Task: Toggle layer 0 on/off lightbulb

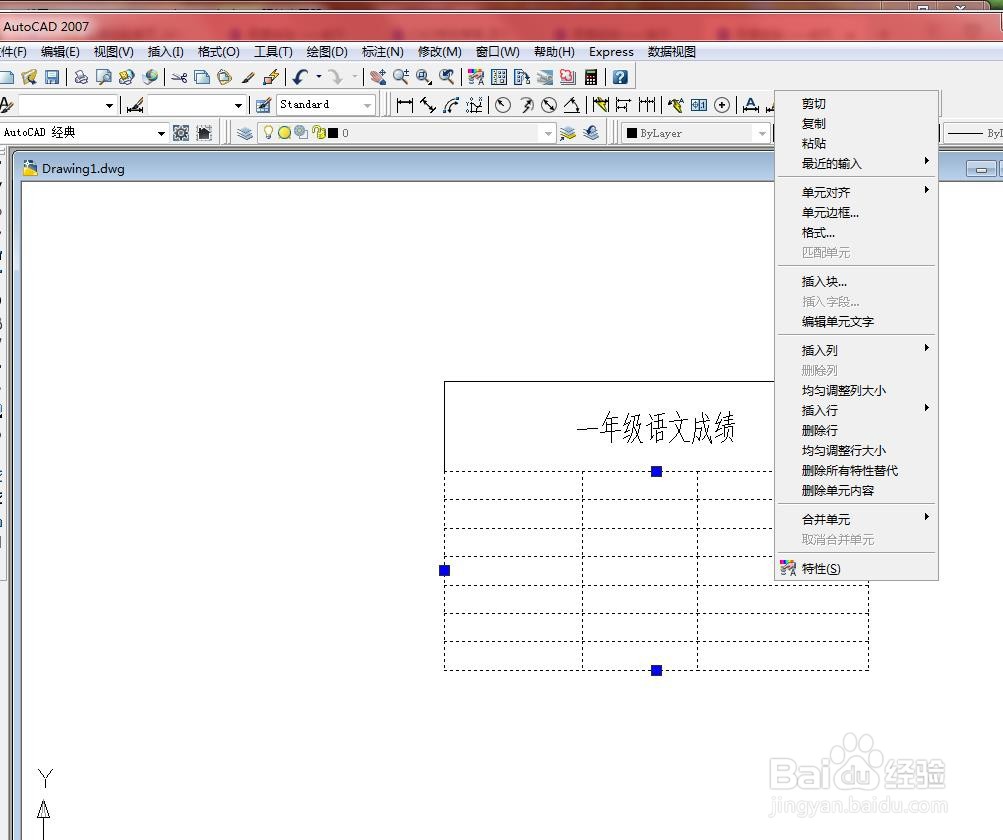Action: tap(268, 132)
